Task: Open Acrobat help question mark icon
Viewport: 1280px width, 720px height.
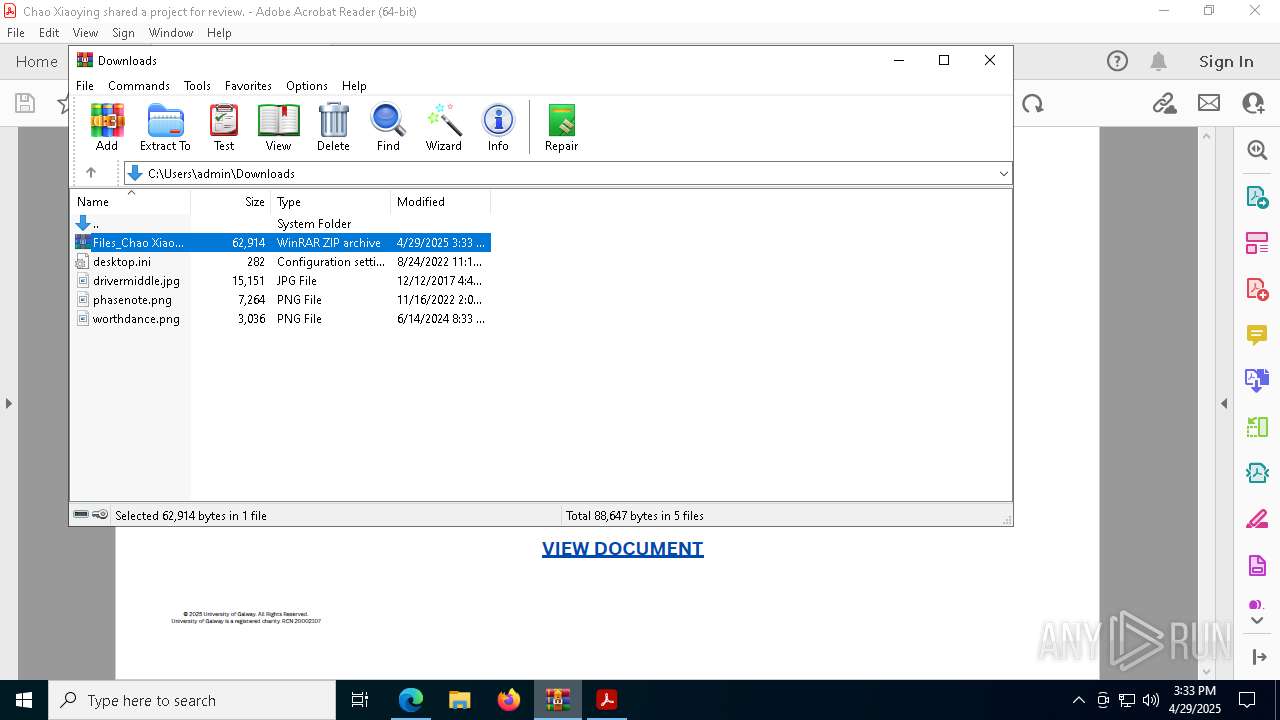Action: point(1117,61)
